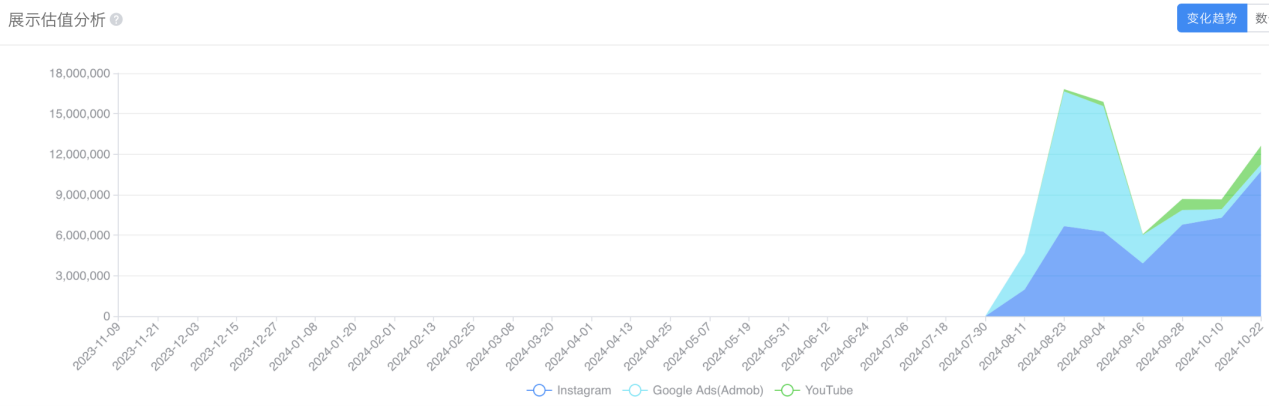Click the Google Ads(Admob) legend circle marker
Screen dimensions: 1269x406
point(634,390)
